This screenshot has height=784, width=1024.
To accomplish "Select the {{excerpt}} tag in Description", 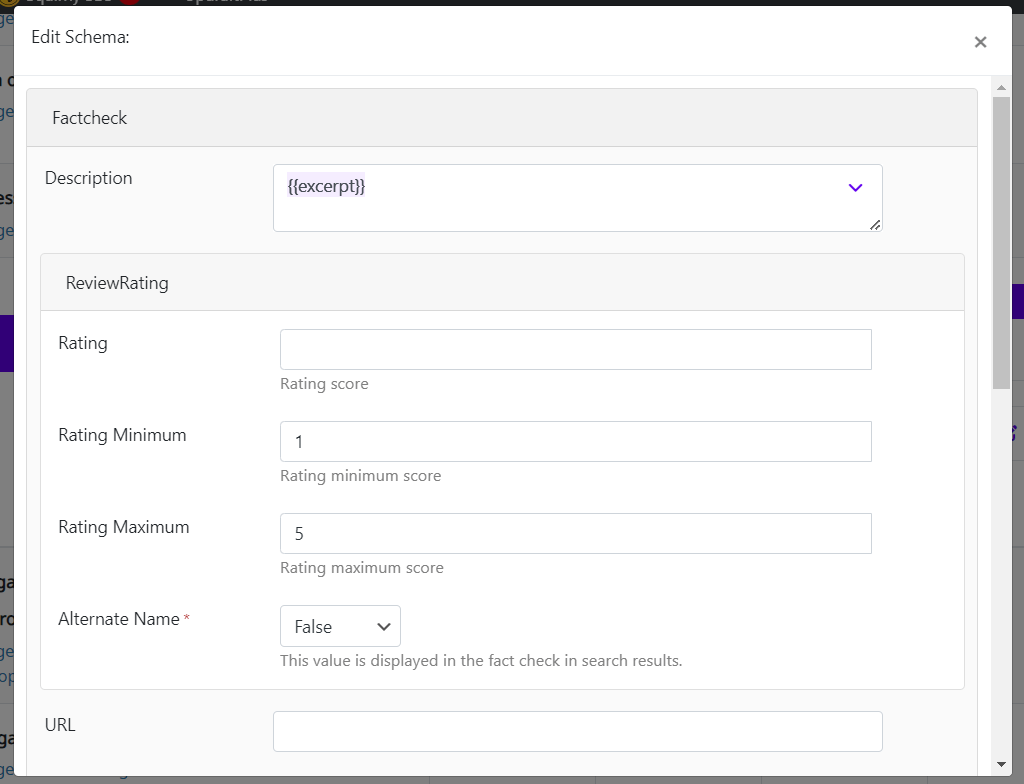I will tap(326, 186).
